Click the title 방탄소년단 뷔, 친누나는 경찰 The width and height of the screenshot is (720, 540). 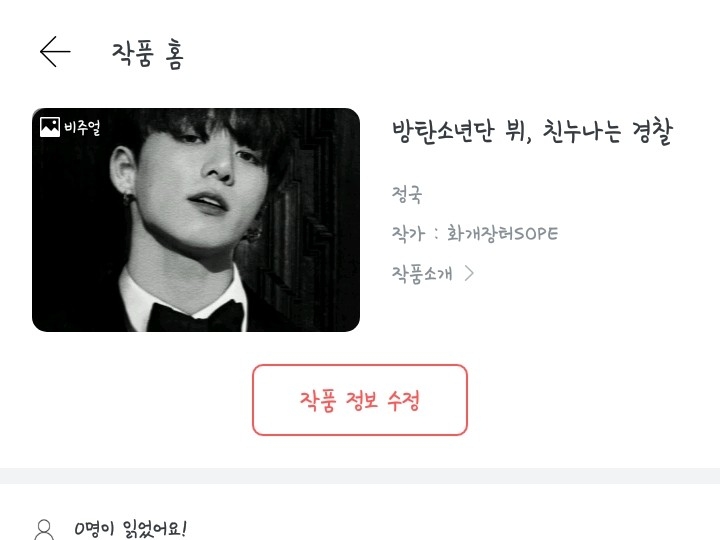coord(532,131)
